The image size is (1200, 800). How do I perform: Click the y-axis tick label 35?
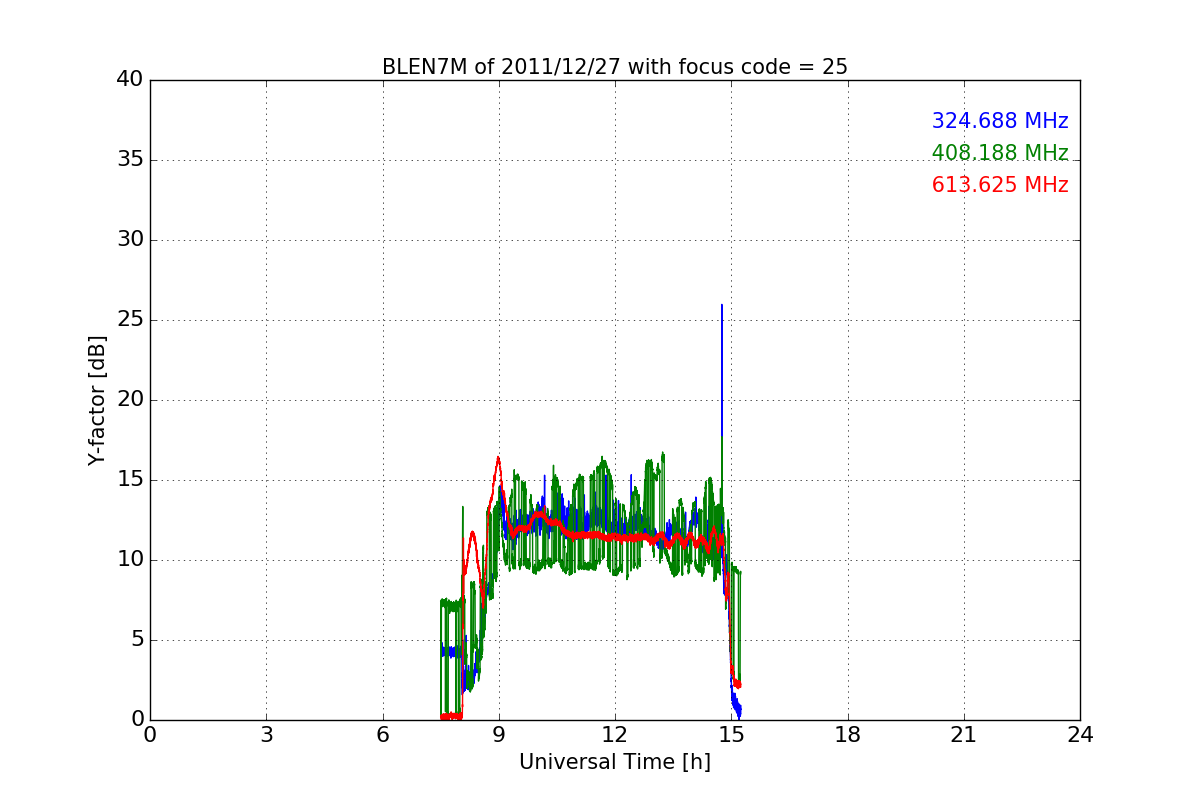[130, 160]
